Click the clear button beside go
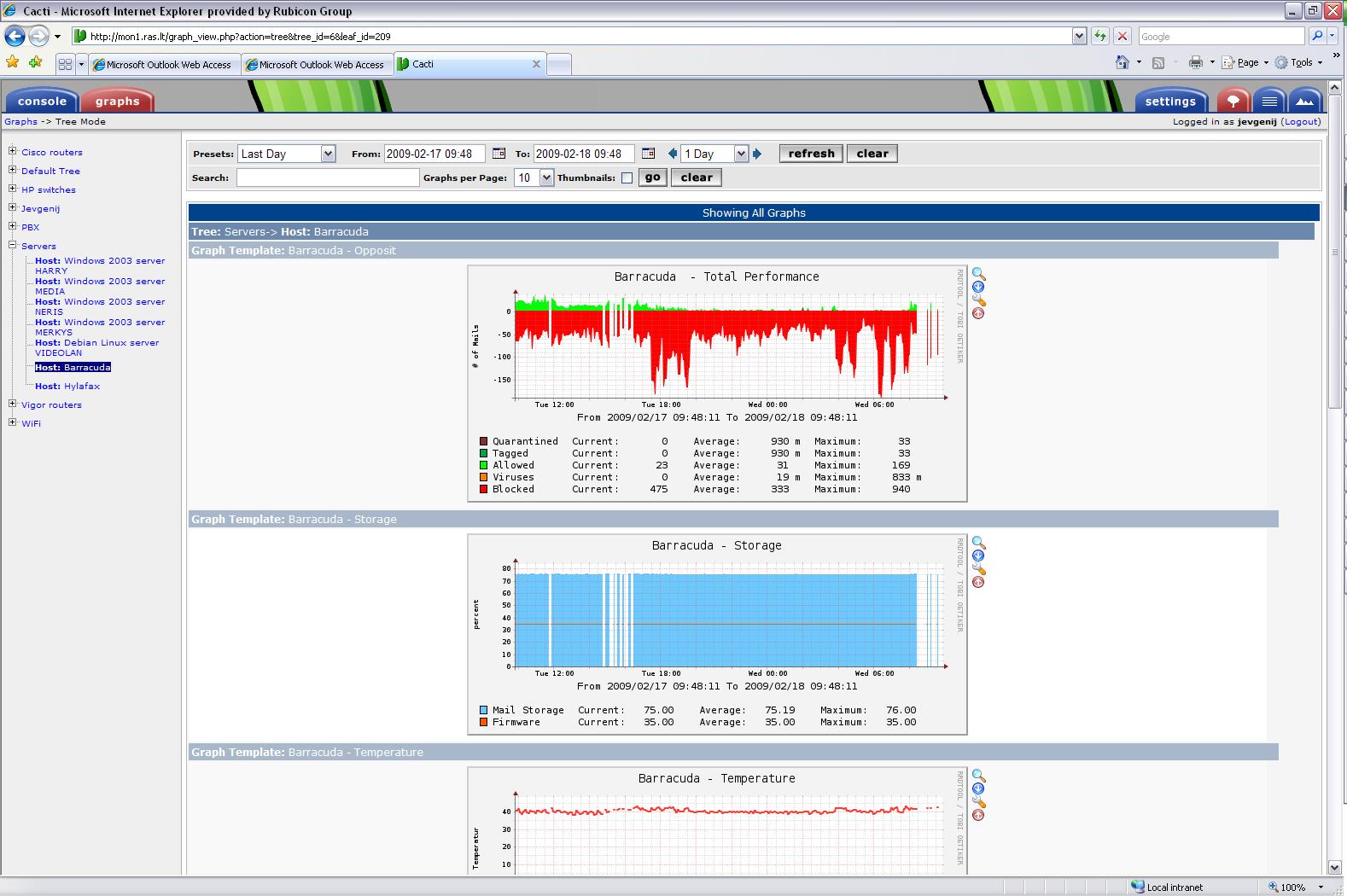The height and width of the screenshot is (896, 1347). pos(697,177)
